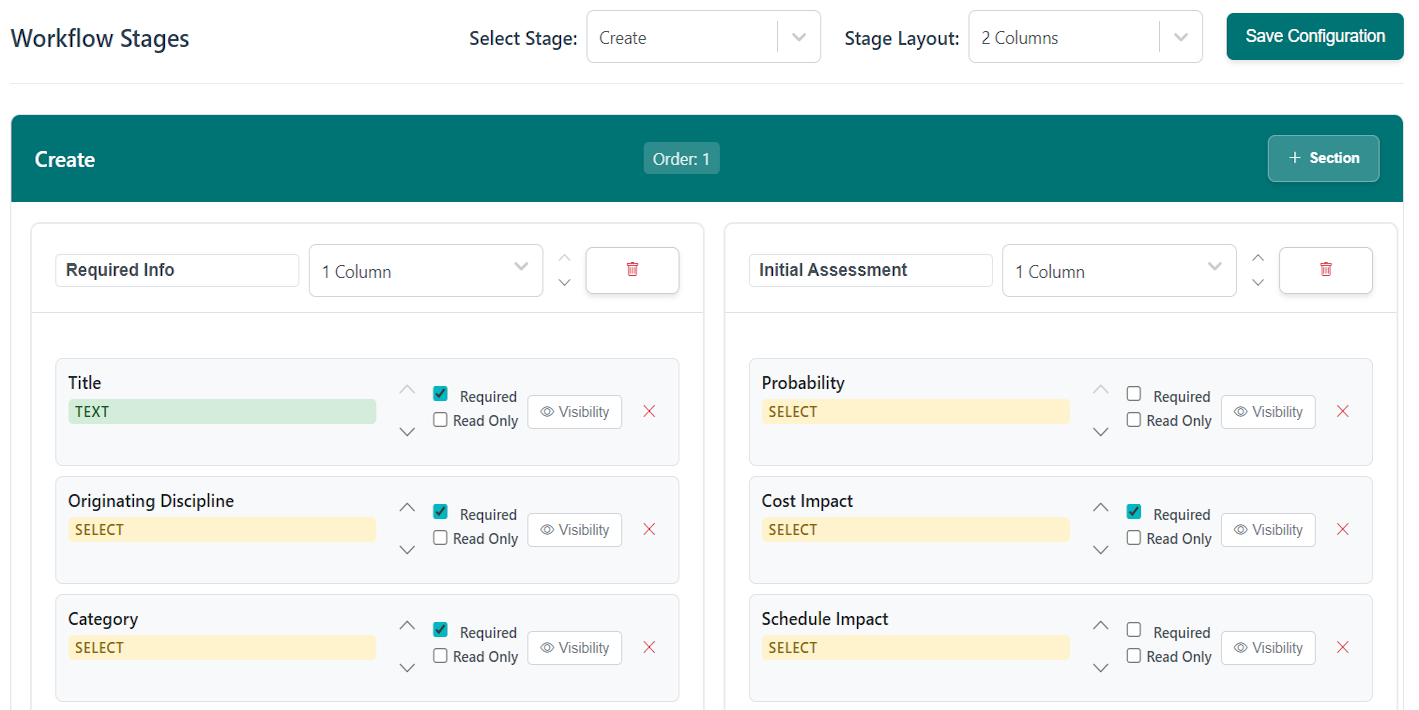
Task: Edit the Initial Assessment section name
Action: pos(870,269)
